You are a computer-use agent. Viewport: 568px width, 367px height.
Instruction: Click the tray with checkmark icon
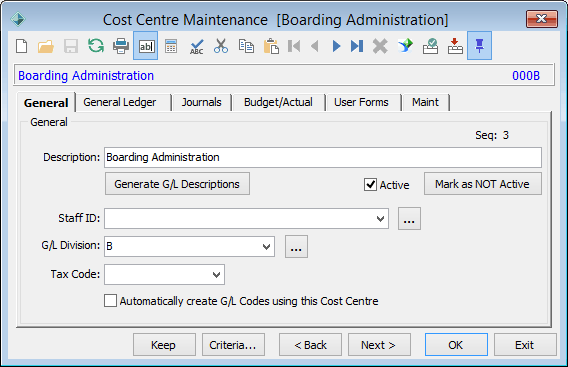click(x=430, y=46)
